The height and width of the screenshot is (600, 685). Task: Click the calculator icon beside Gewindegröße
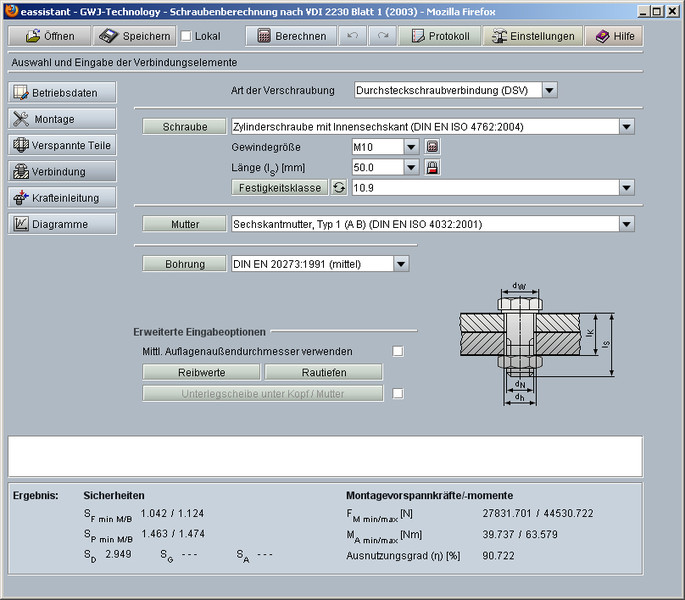click(433, 147)
